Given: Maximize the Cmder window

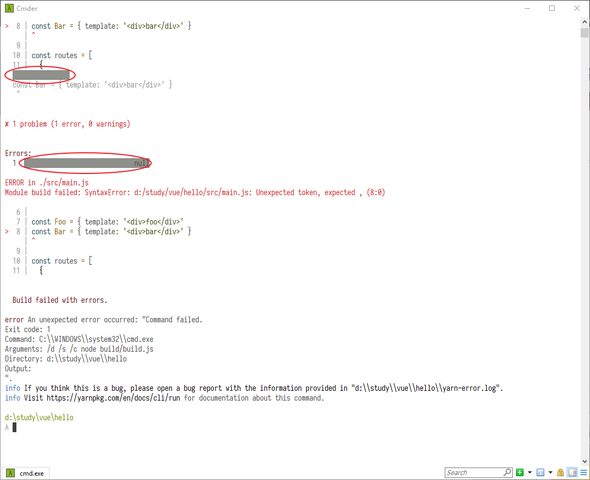Looking at the screenshot, I should pos(552,8).
